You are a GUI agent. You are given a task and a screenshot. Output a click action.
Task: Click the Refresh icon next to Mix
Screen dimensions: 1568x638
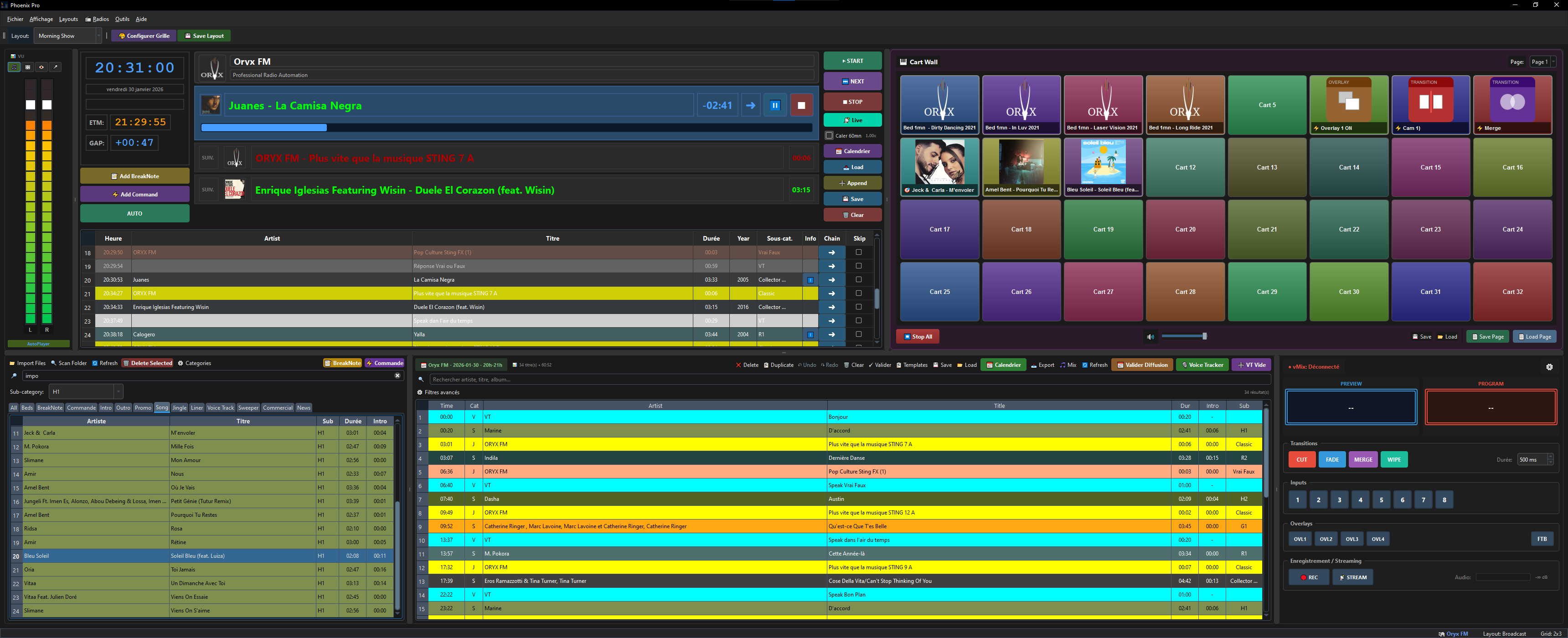coord(1085,365)
